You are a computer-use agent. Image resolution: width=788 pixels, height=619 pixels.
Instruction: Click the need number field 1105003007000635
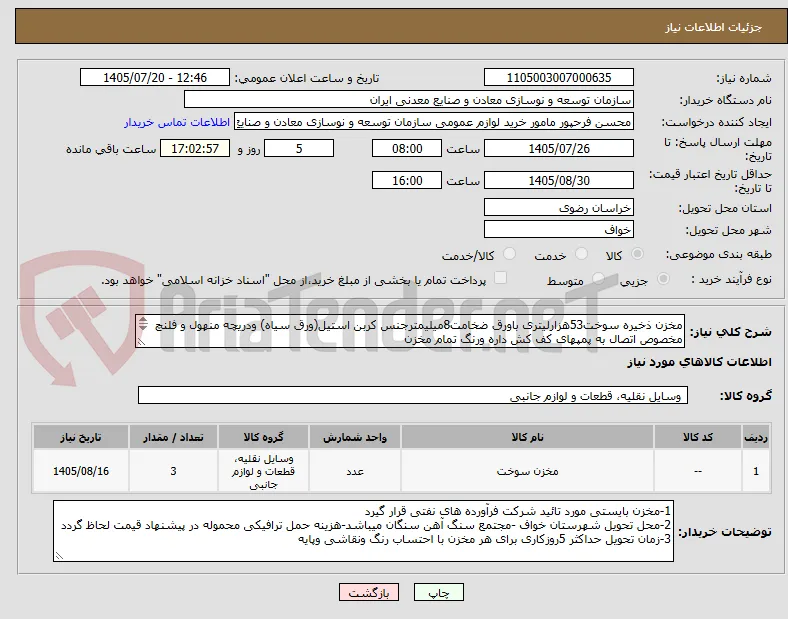[x=559, y=77]
